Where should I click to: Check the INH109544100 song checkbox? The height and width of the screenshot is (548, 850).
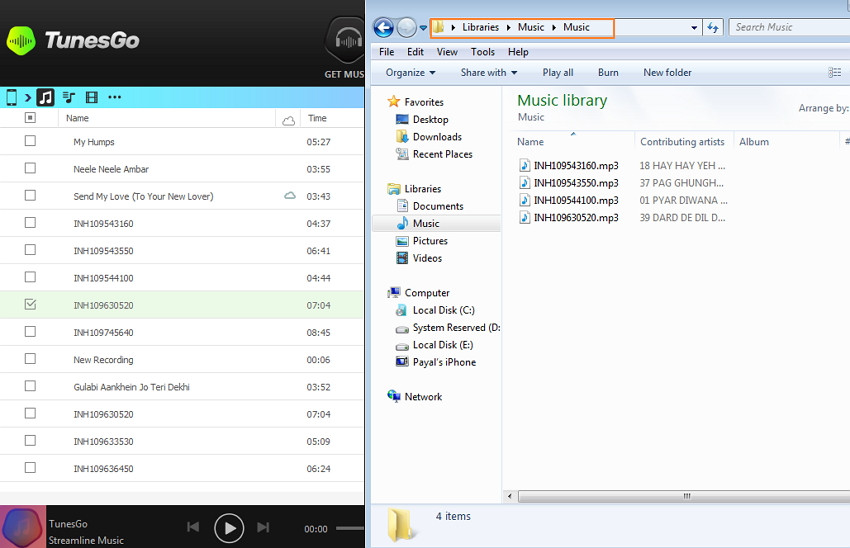(x=30, y=277)
